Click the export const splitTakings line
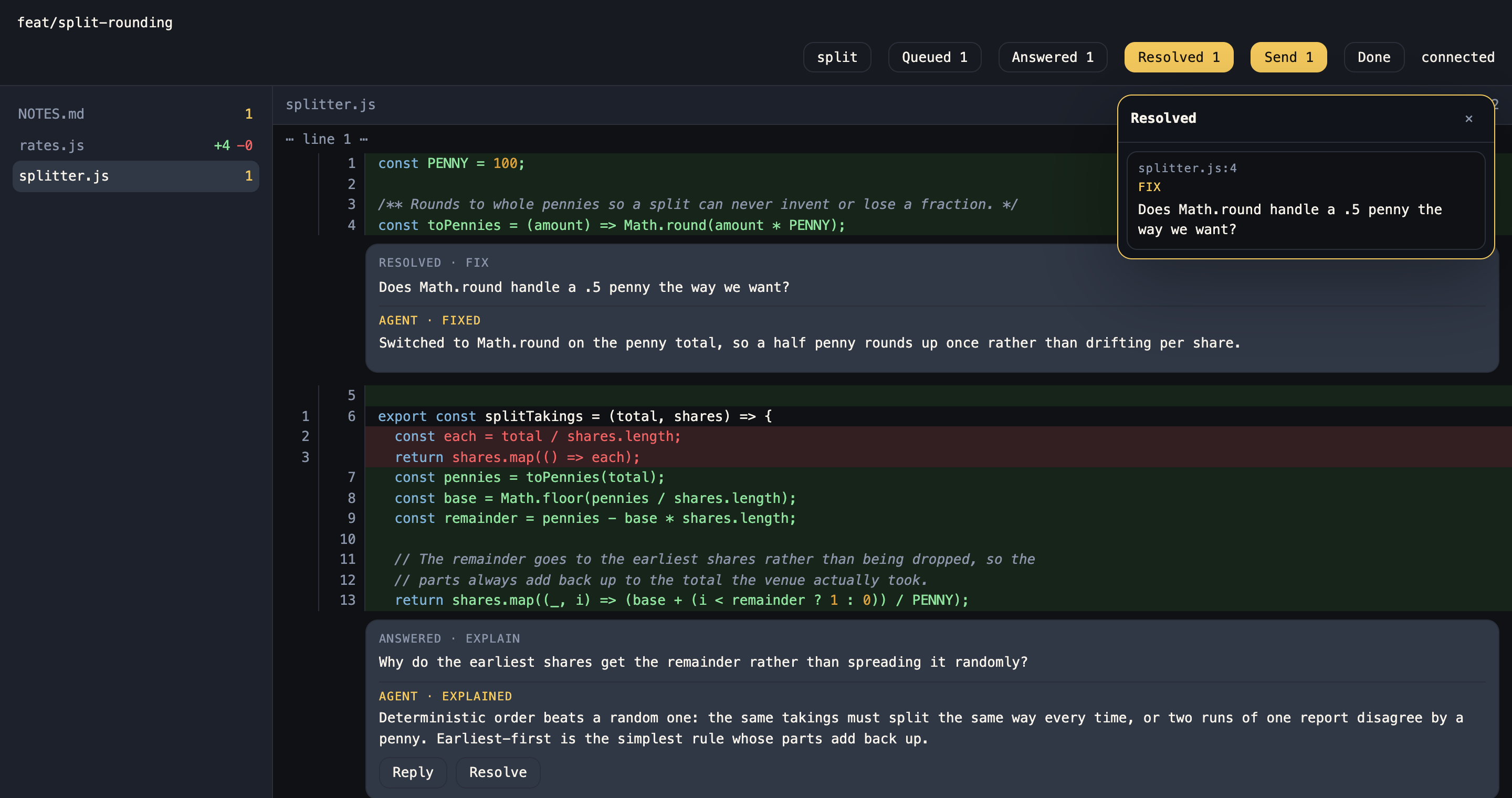The width and height of the screenshot is (1512, 798). click(575, 416)
